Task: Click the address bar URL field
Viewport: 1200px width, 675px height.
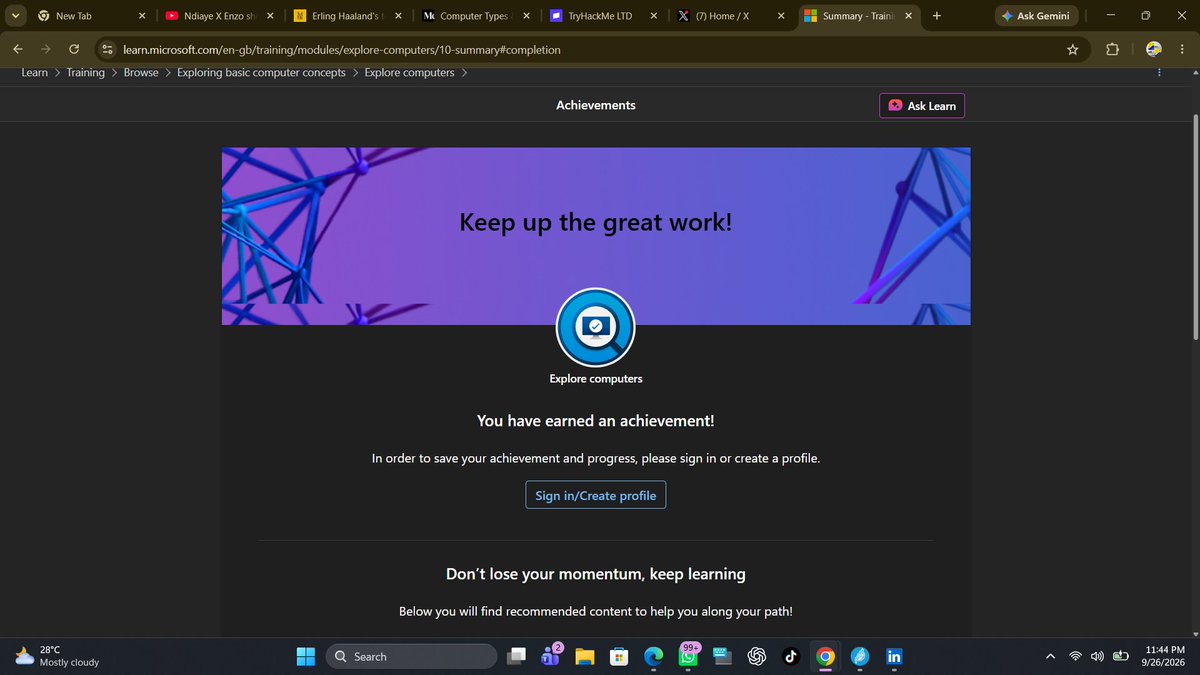Action: coord(590,49)
